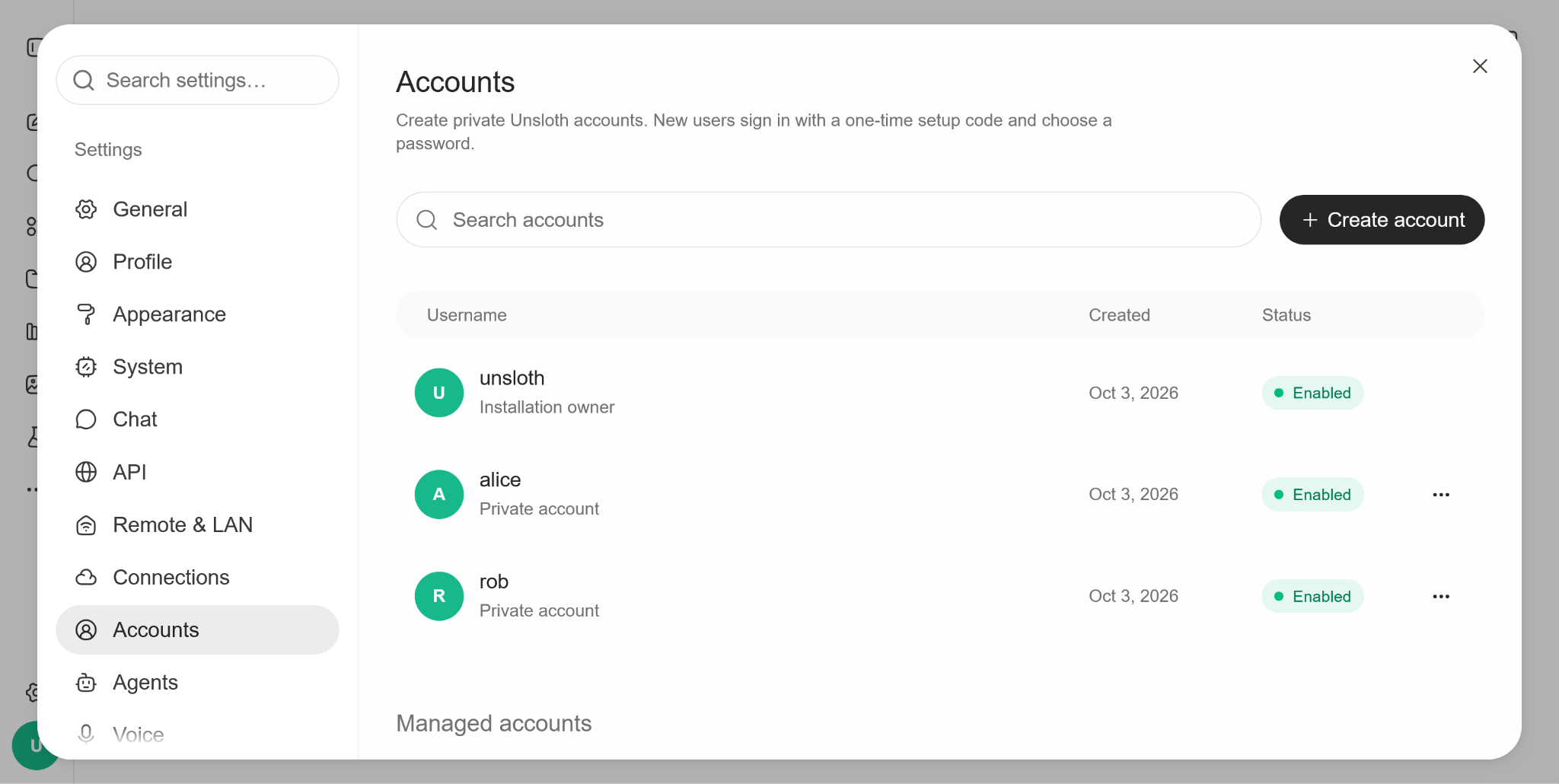Open the more options menu for alice

pyautogui.click(x=1441, y=495)
